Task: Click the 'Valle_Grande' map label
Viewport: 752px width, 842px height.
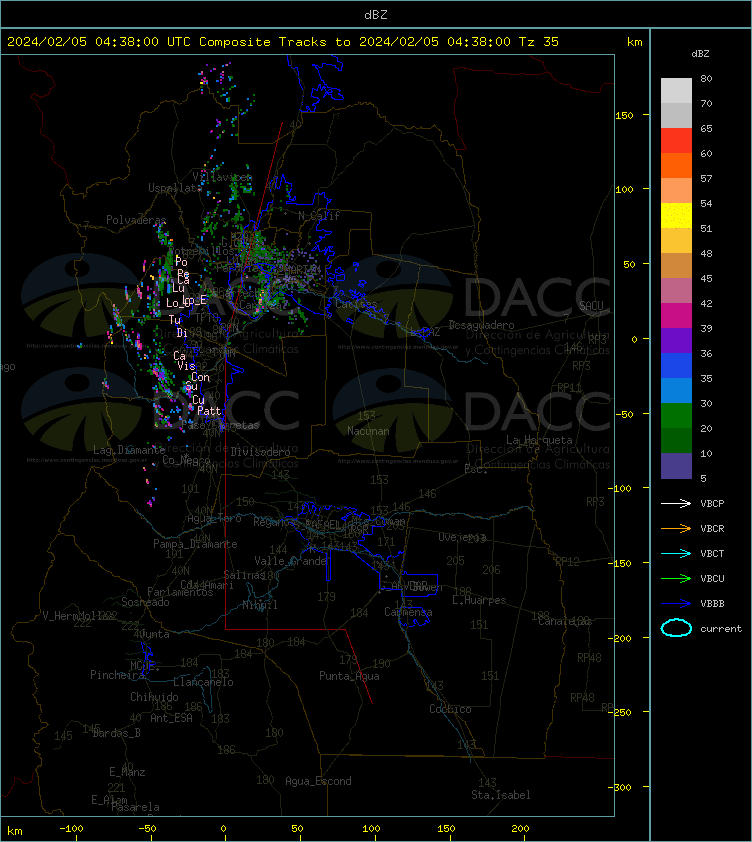Action: tap(291, 561)
